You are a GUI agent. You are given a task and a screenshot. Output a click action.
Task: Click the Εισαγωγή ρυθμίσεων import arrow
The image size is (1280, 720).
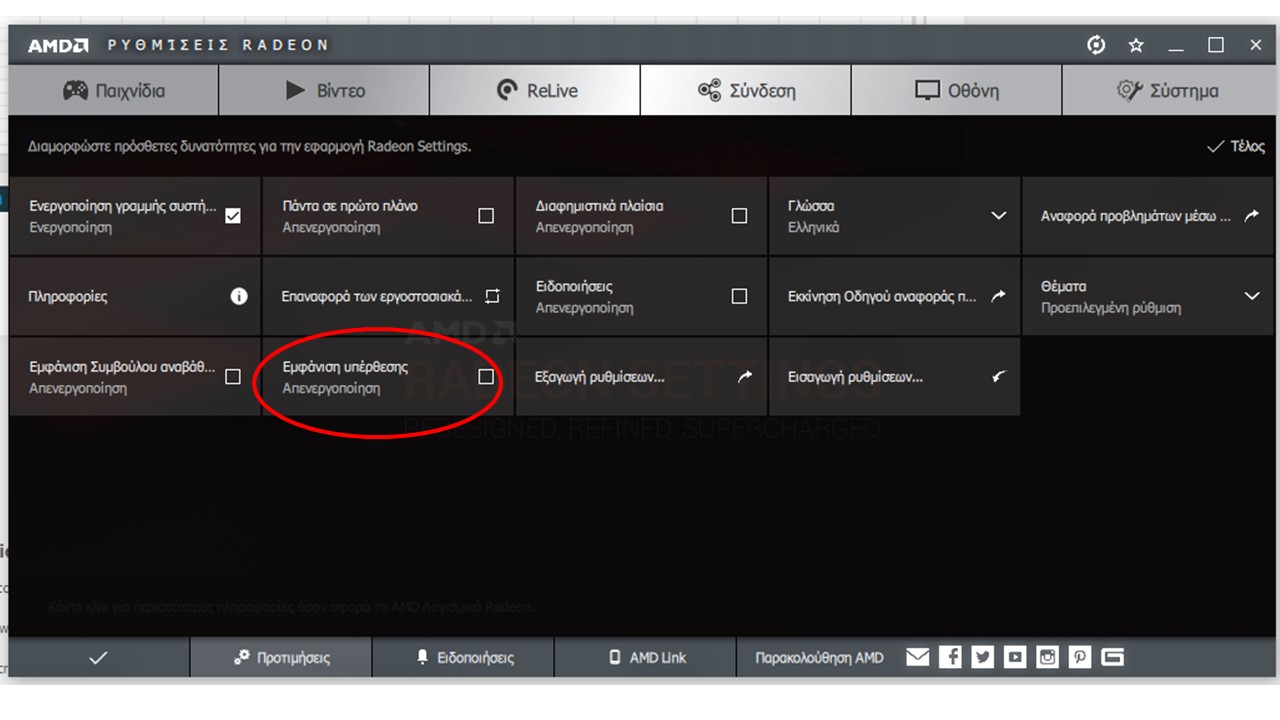pyautogui.click(x=998, y=377)
